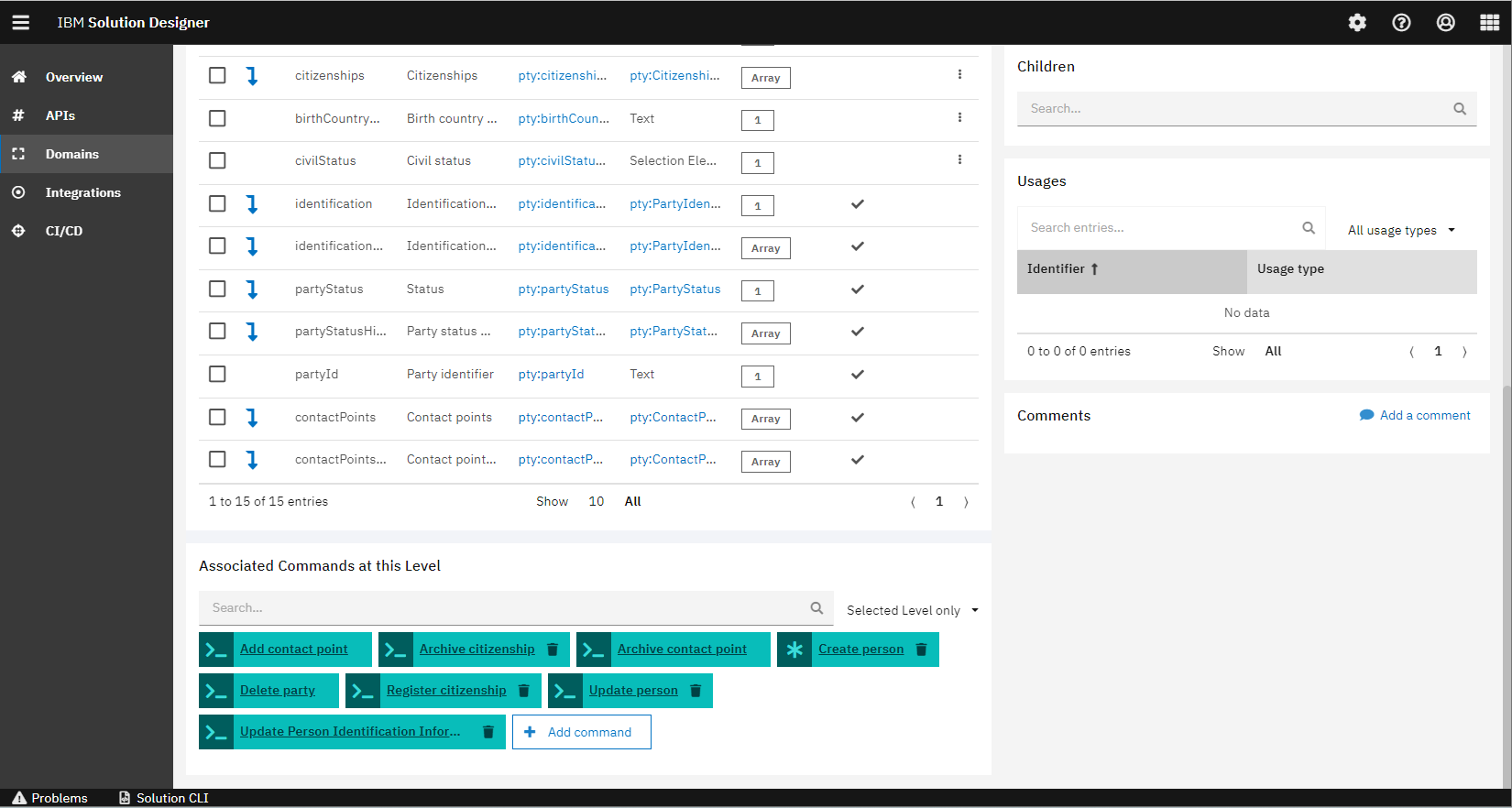Viewport: 1512px width, 808px height.
Task: Open the app switcher grid icon
Action: click(1489, 23)
